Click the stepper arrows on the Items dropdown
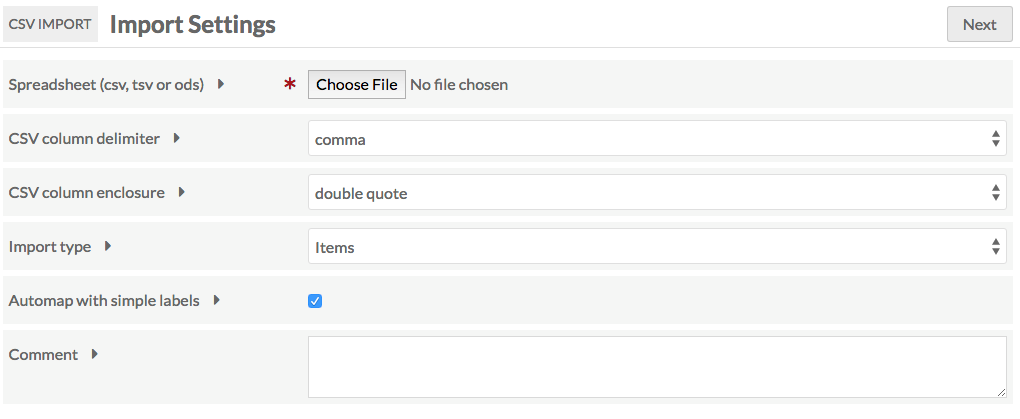The height and width of the screenshot is (419, 1020). tap(995, 246)
